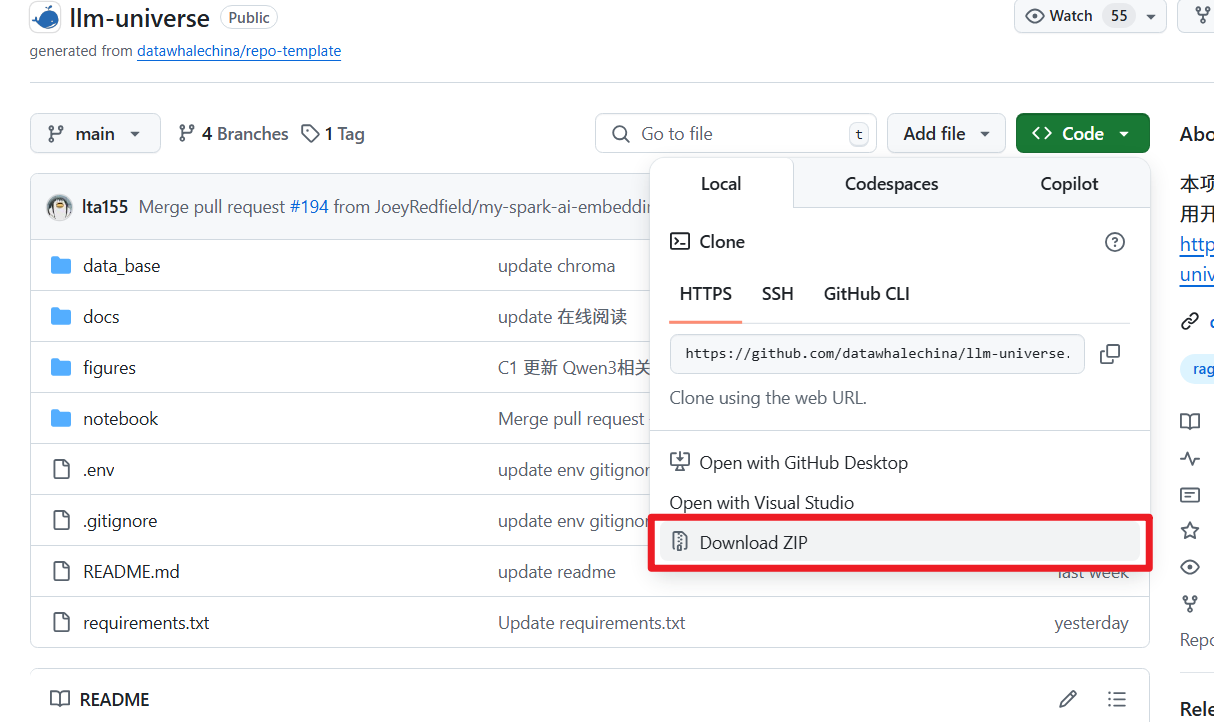This screenshot has width=1214, height=722.
Task: View the 1 Tag link
Action: (333, 133)
